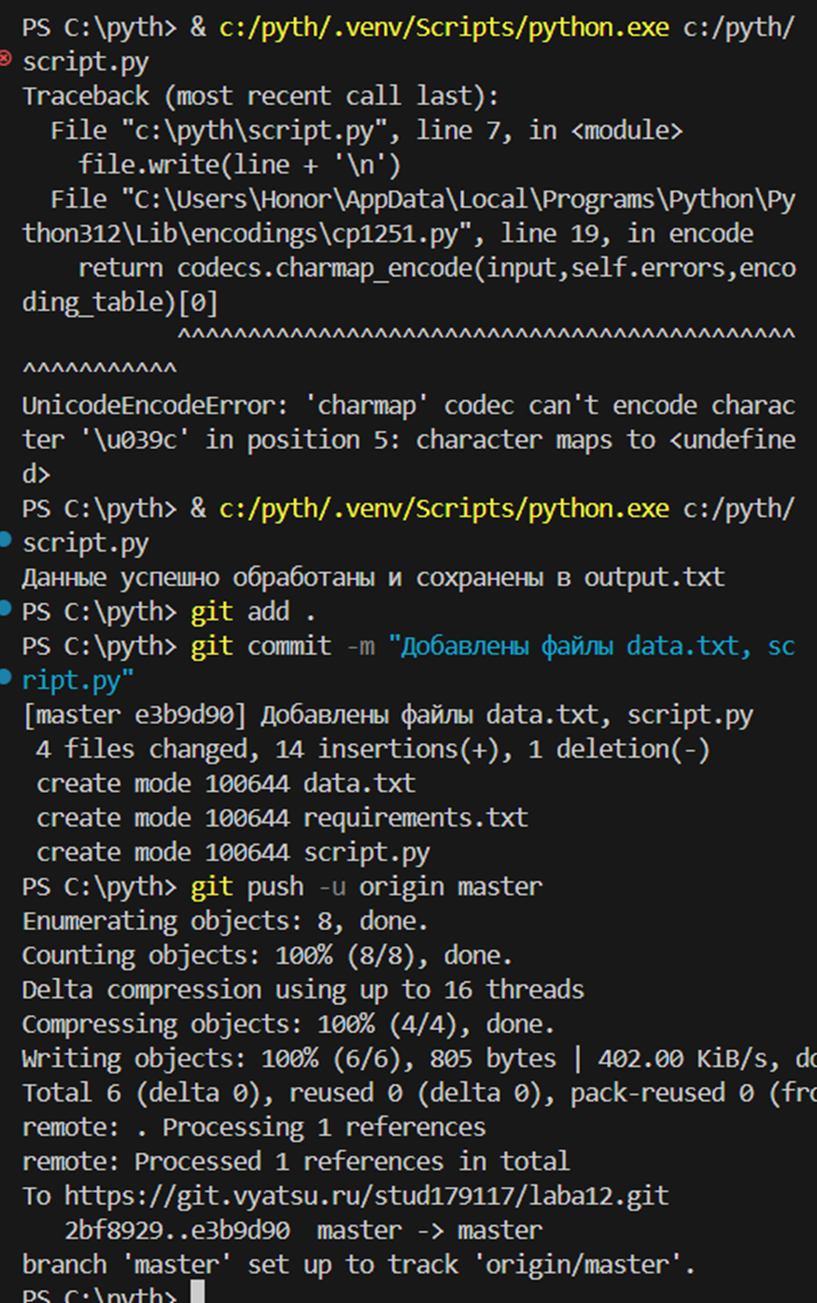Click the 'git push -u origin master' command
Image resolution: width=817 pixels, height=1303 pixels.
(366, 886)
